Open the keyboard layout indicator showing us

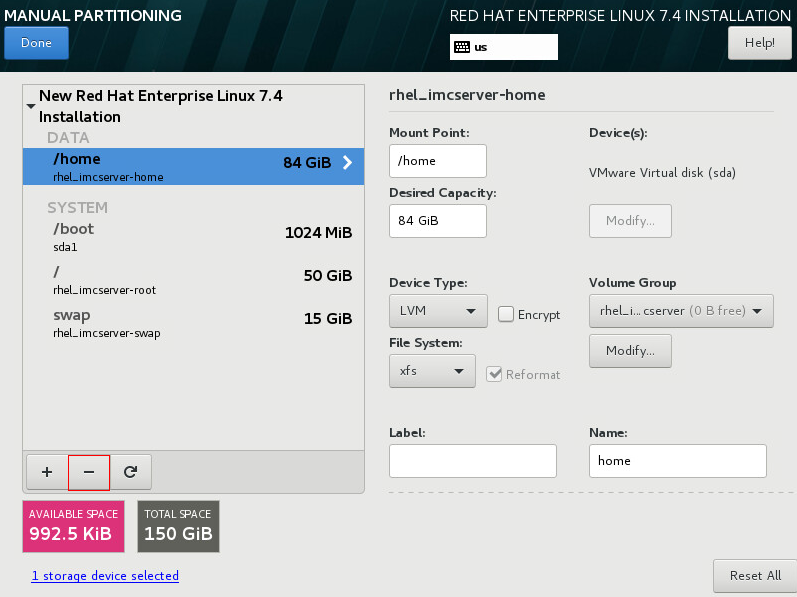504,47
